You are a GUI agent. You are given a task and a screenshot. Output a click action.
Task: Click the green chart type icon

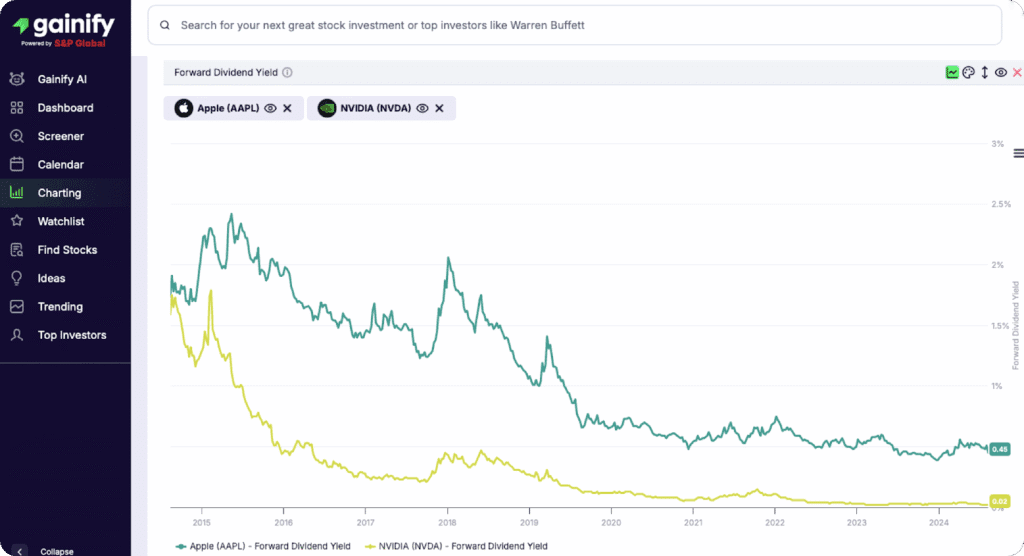pyautogui.click(x=952, y=72)
